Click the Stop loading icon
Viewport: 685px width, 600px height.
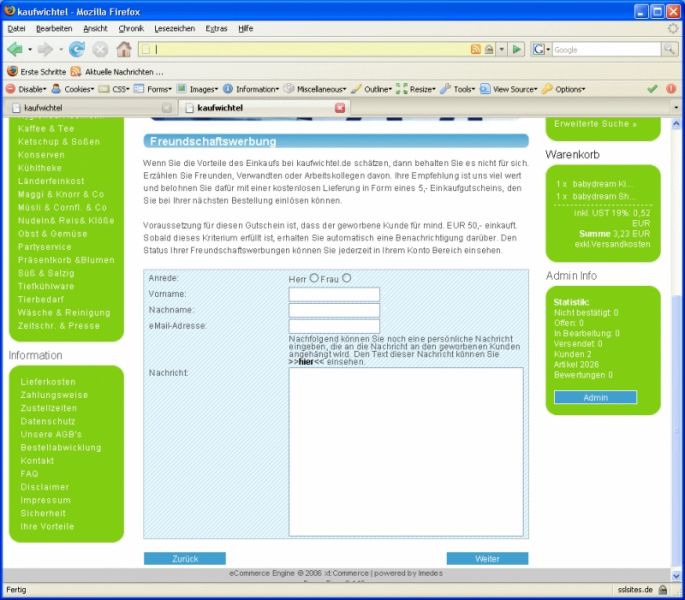tap(100, 49)
